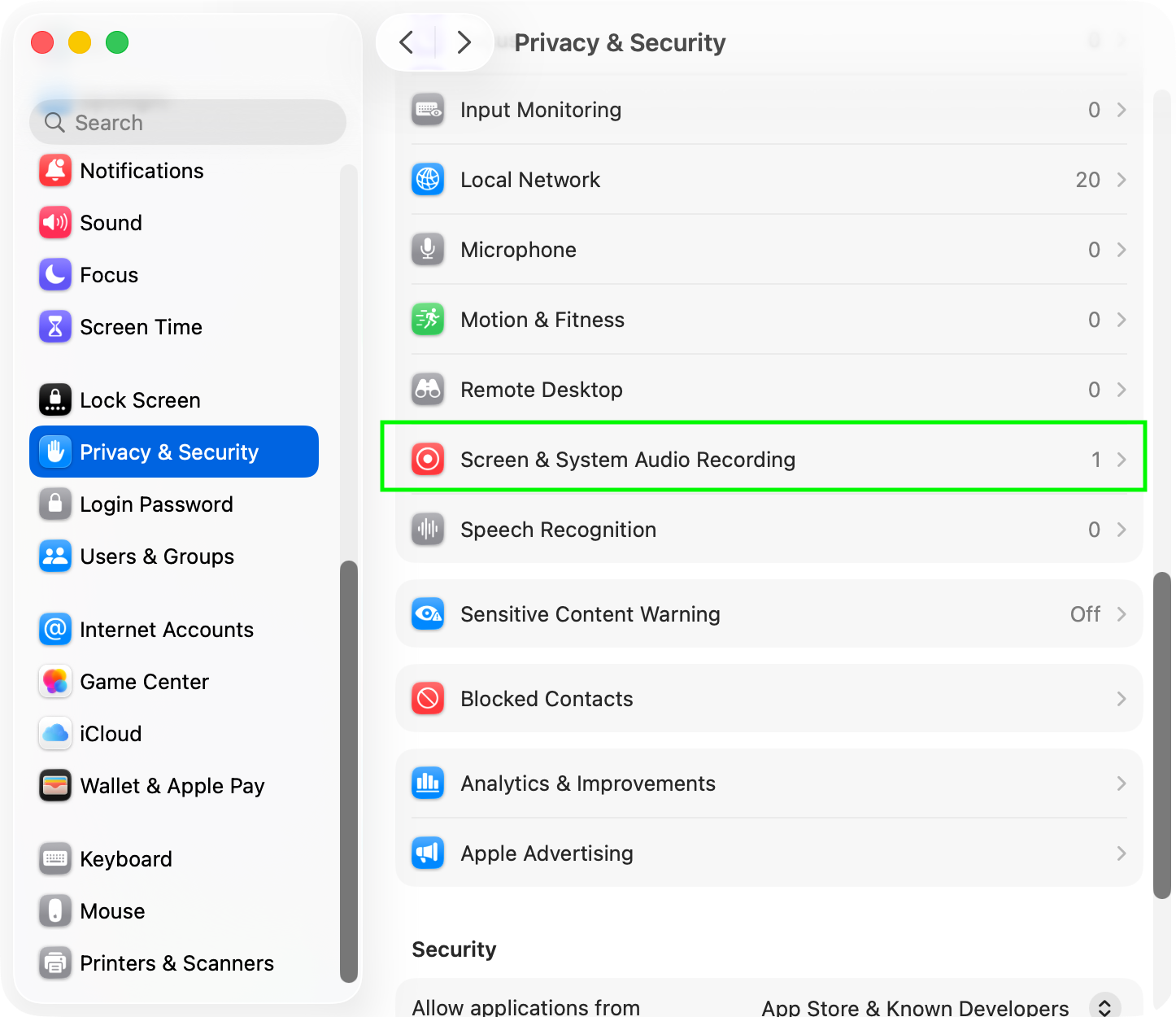Click the Blocked Contacts red icon
Screen dimensions: 1176x1017
pyautogui.click(x=428, y=699)
